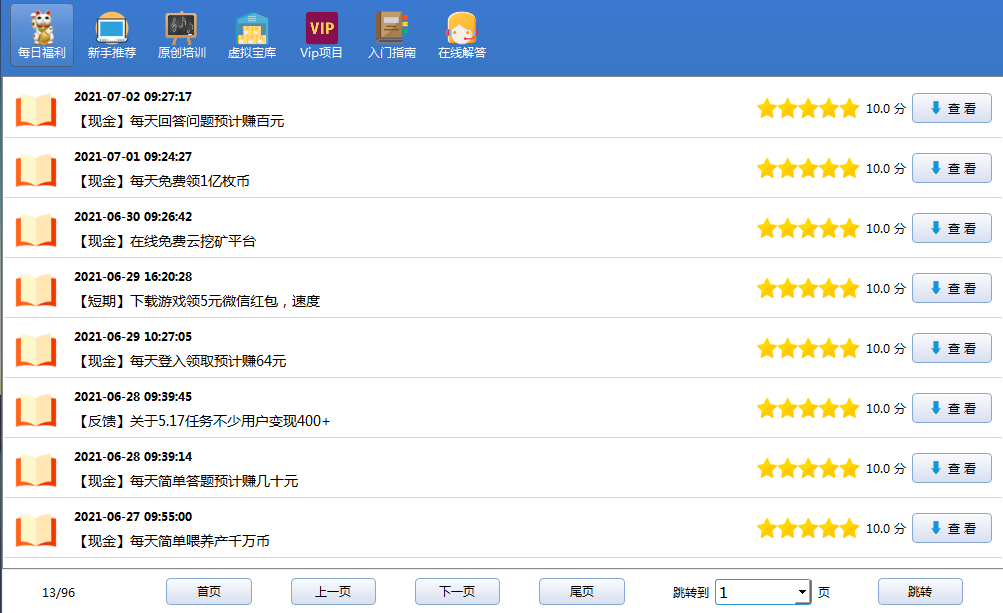Click 查看 for 每天简单喂养产千万币
This screenshot has width=1003, height=613.
(x=952, y=529)
